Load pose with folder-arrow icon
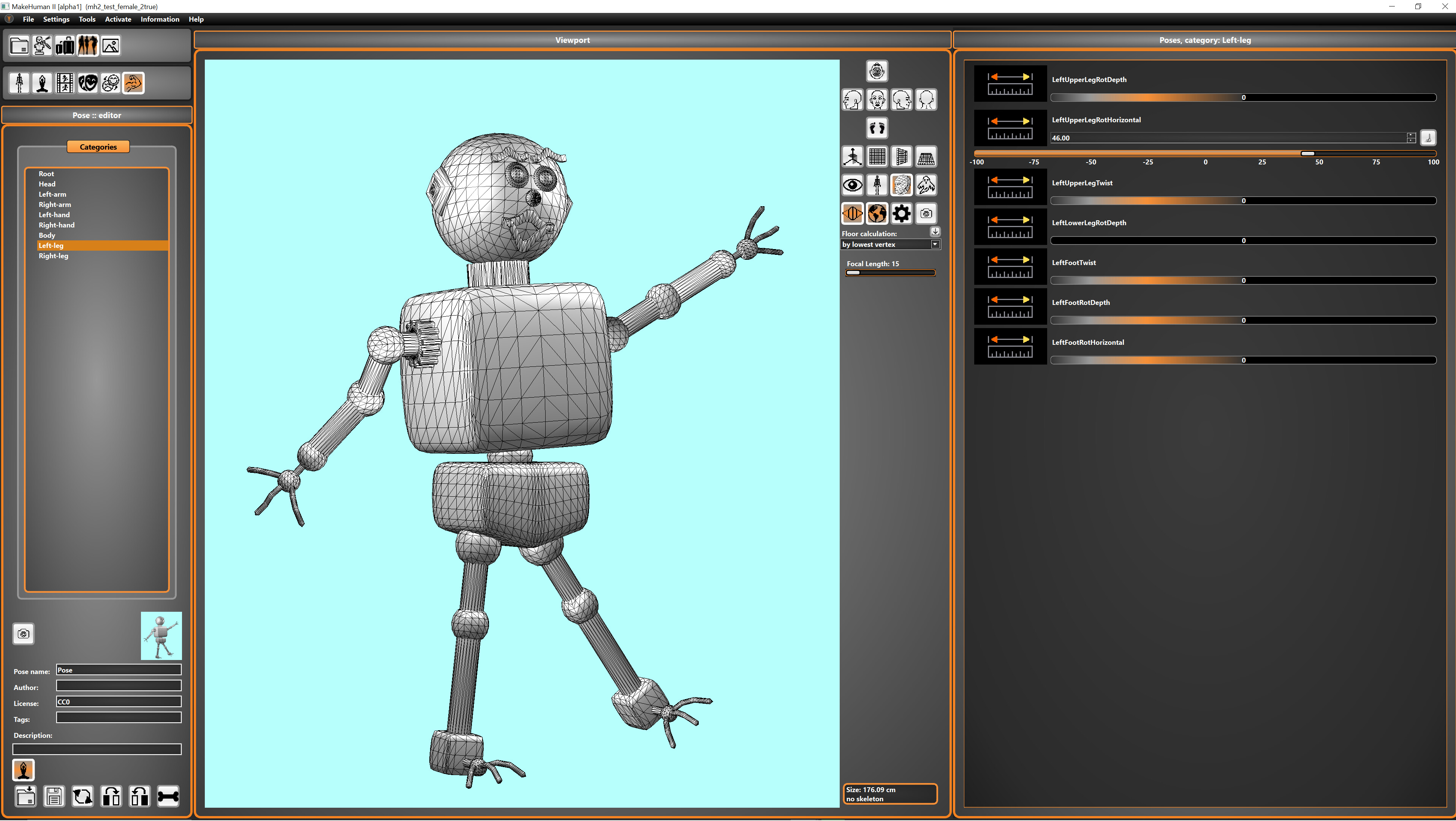 click(25, 796)
